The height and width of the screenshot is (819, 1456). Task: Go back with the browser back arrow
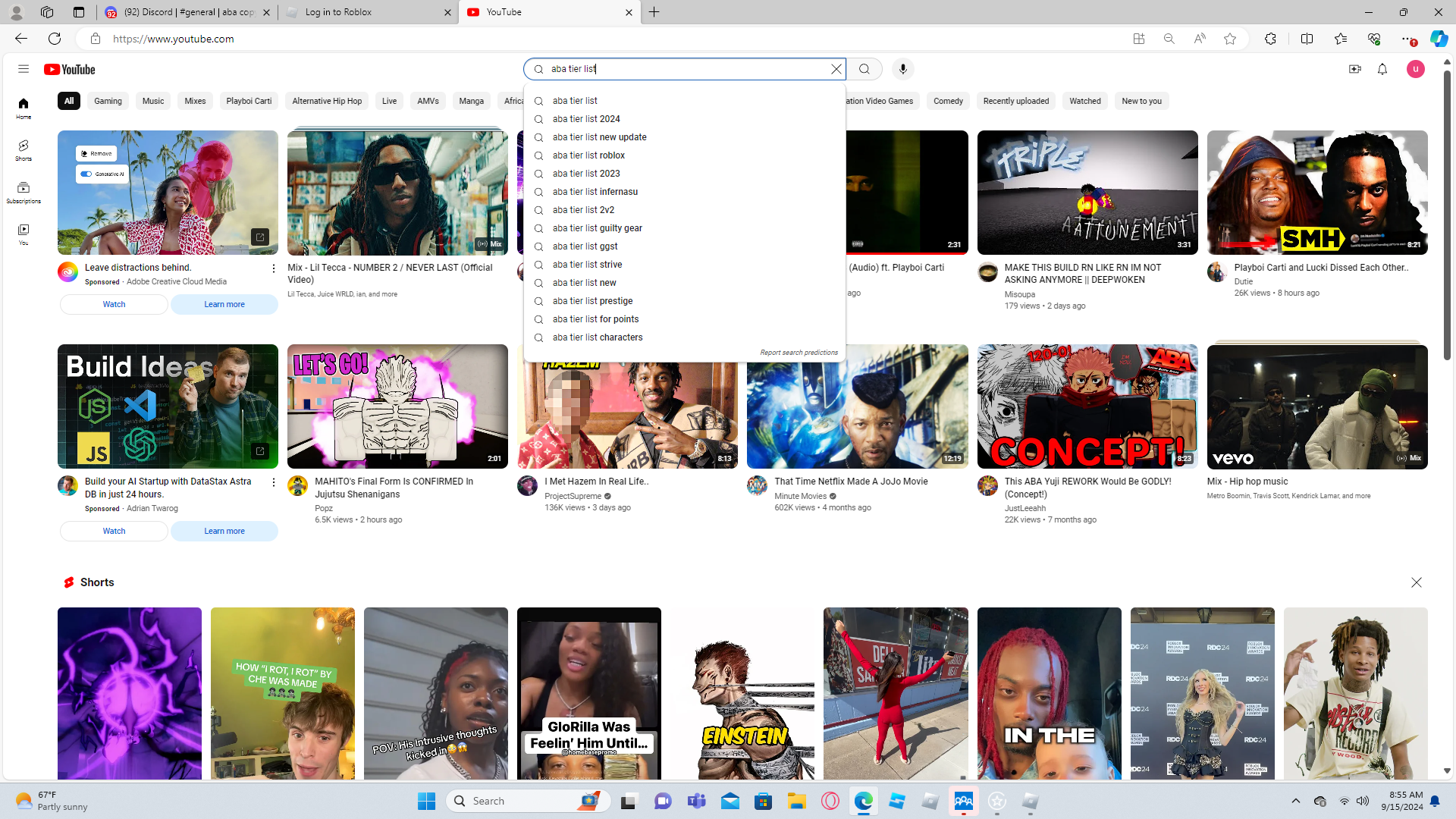(x=20, y=39)
